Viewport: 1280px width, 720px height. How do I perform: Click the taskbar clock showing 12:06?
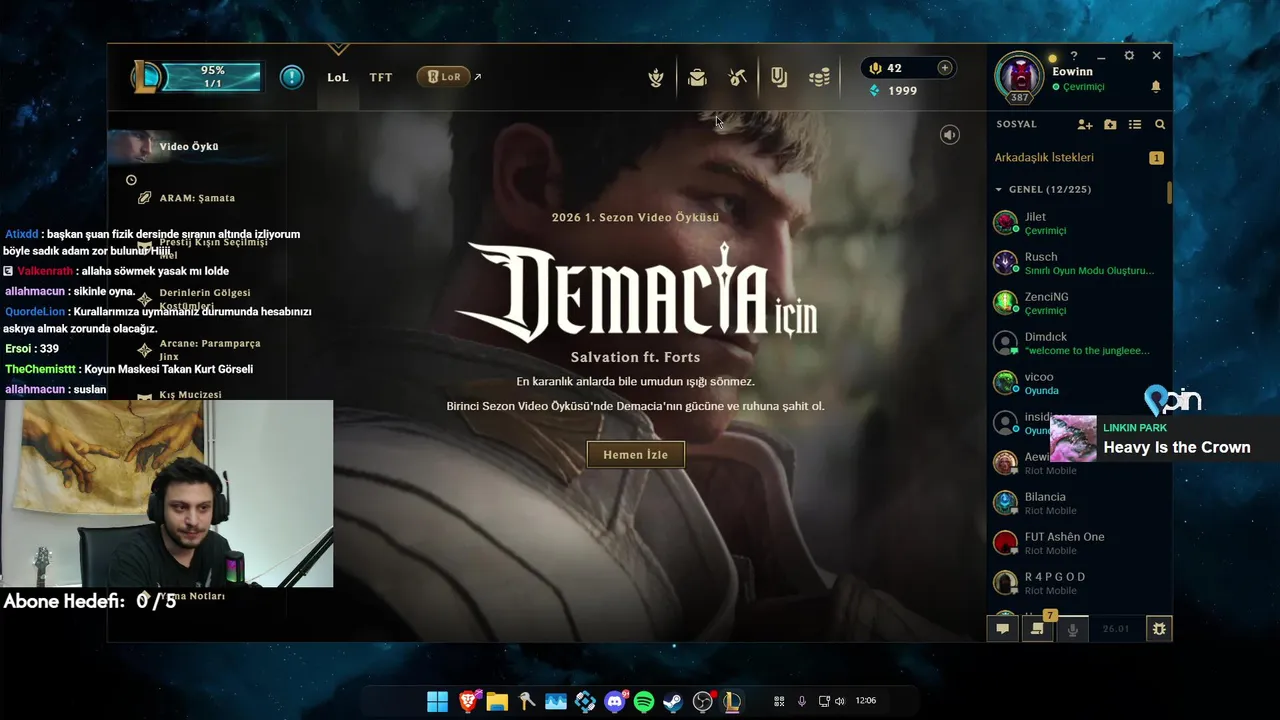865,701
